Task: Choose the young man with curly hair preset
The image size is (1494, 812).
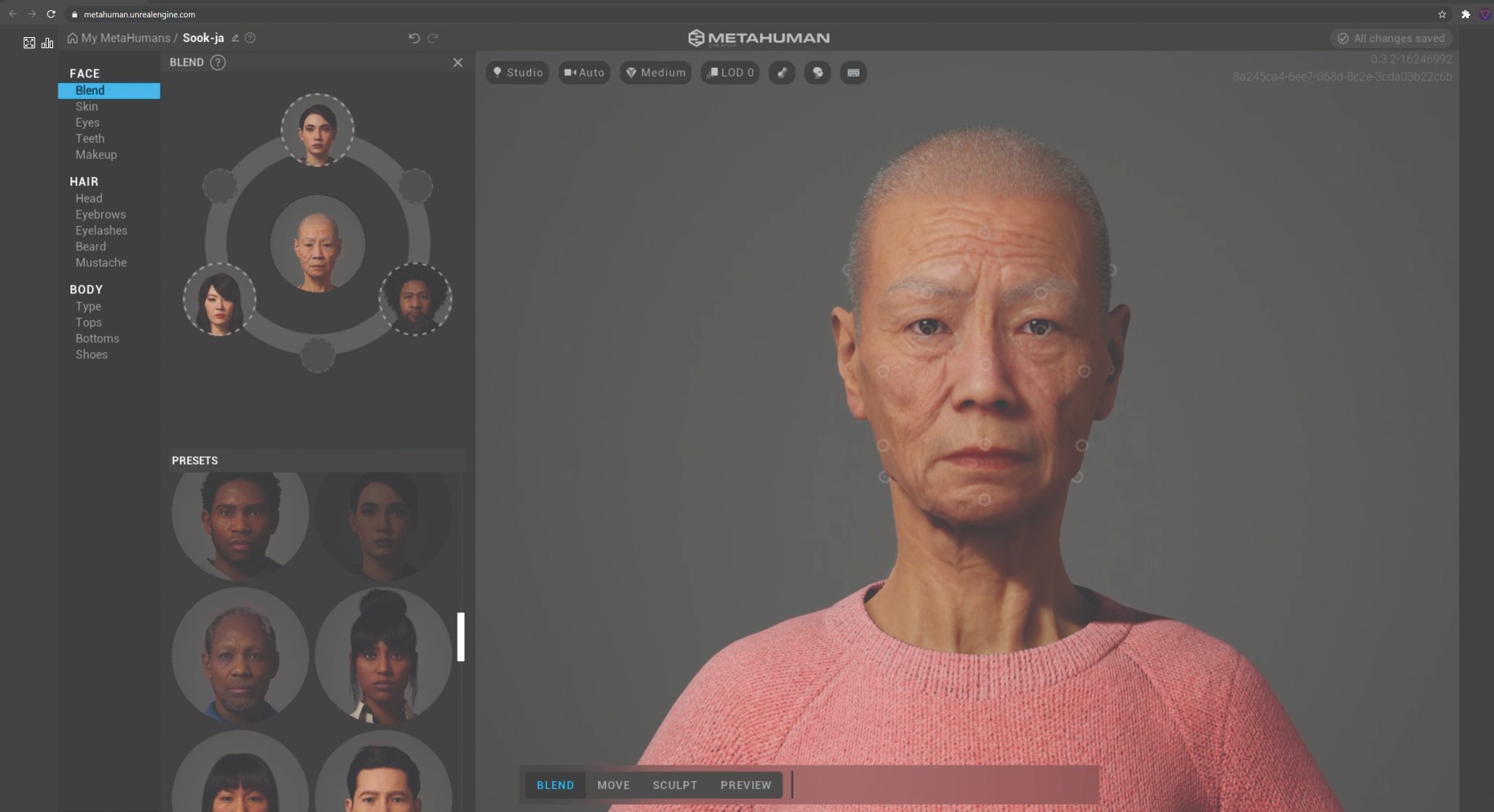Action: 240,526
